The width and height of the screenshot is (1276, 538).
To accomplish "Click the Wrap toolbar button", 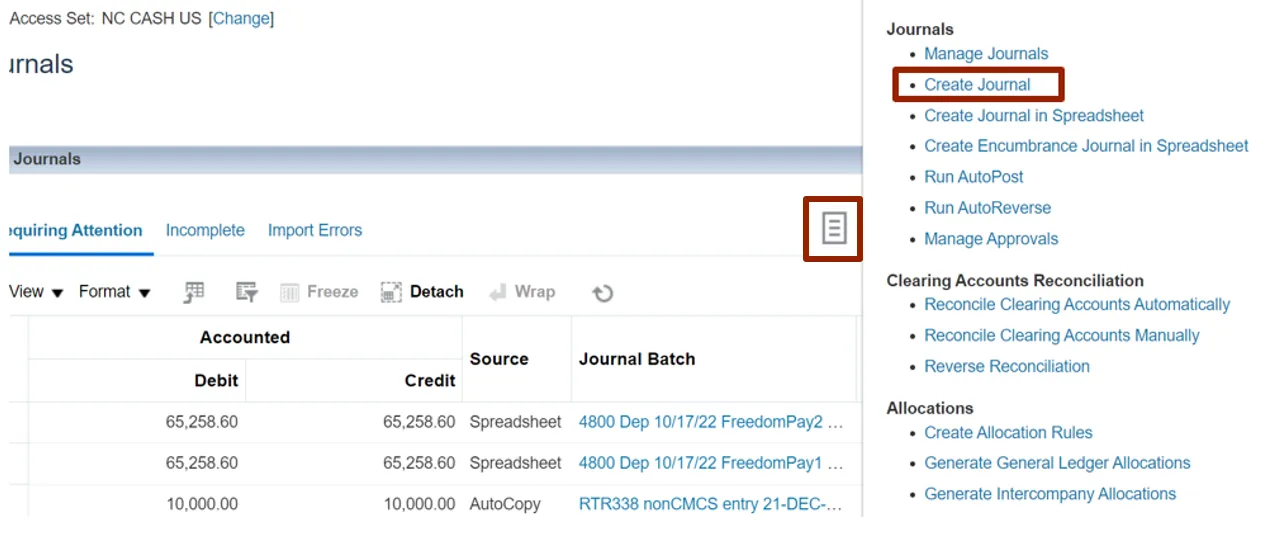I will click(522, 292).
